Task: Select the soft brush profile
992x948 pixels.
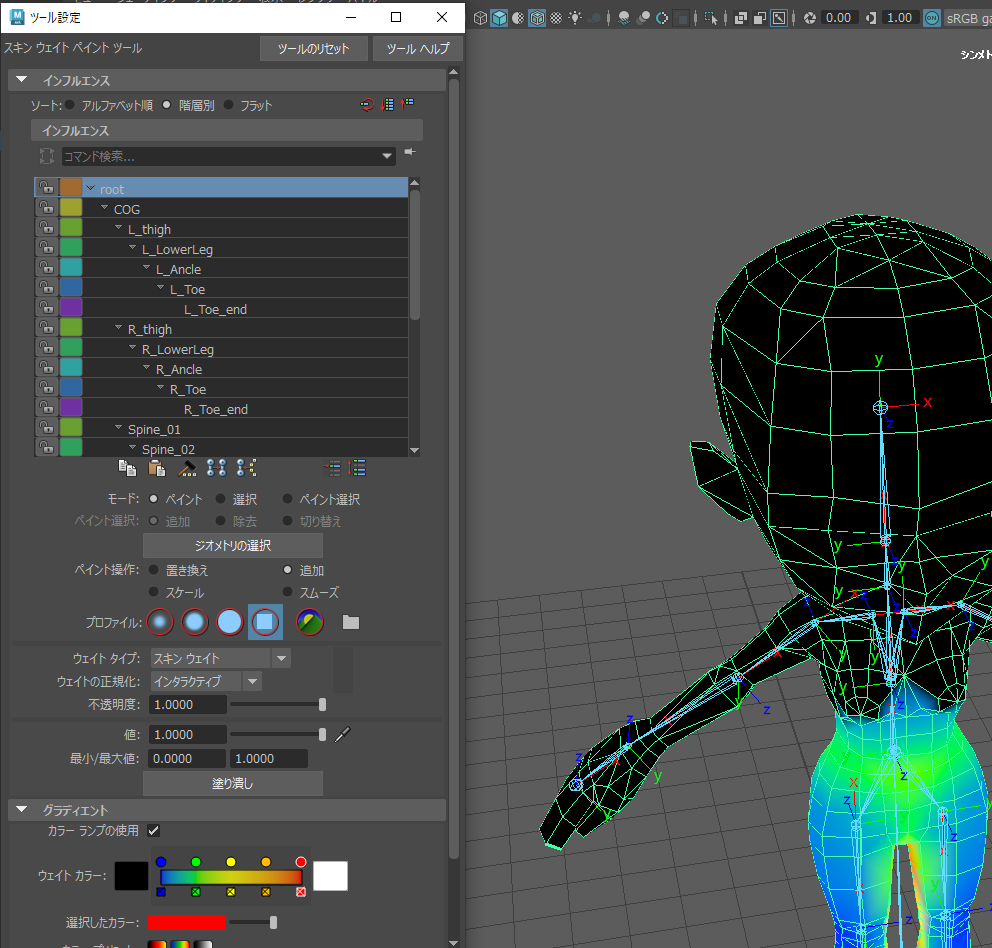Action: (195, 622)
